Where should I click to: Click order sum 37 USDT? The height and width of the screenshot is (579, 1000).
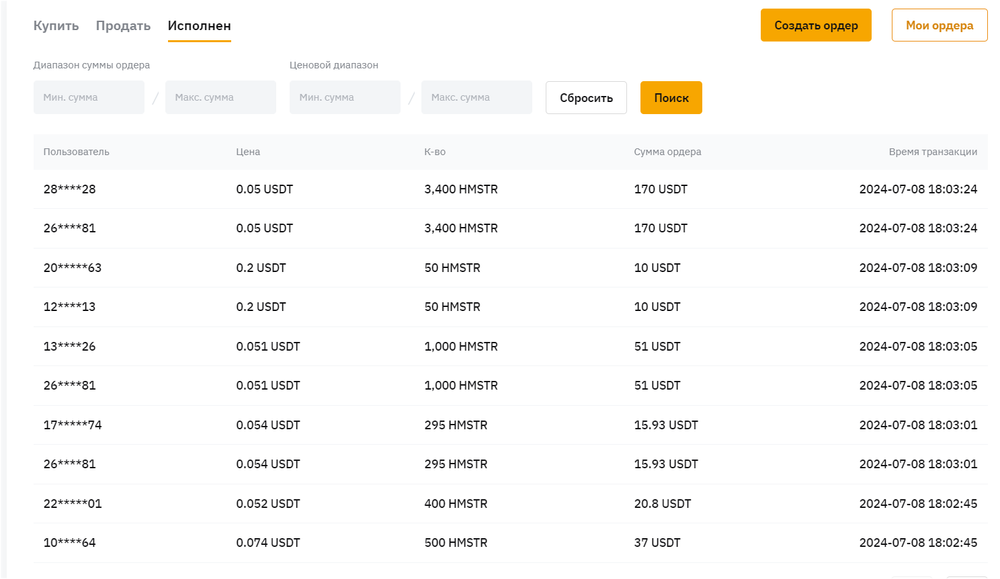click(x=657, y=543)
